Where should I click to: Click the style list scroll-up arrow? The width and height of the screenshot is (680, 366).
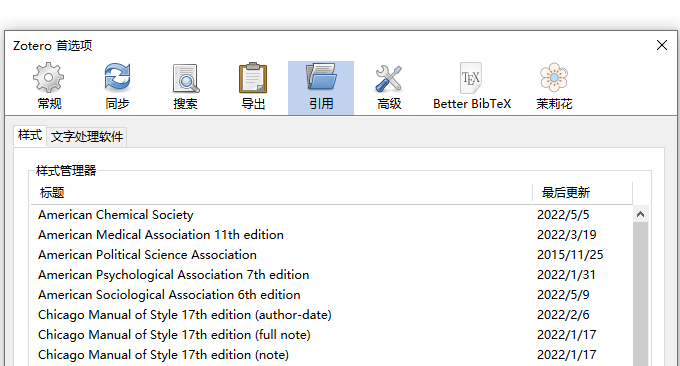(x=641, y=214)
